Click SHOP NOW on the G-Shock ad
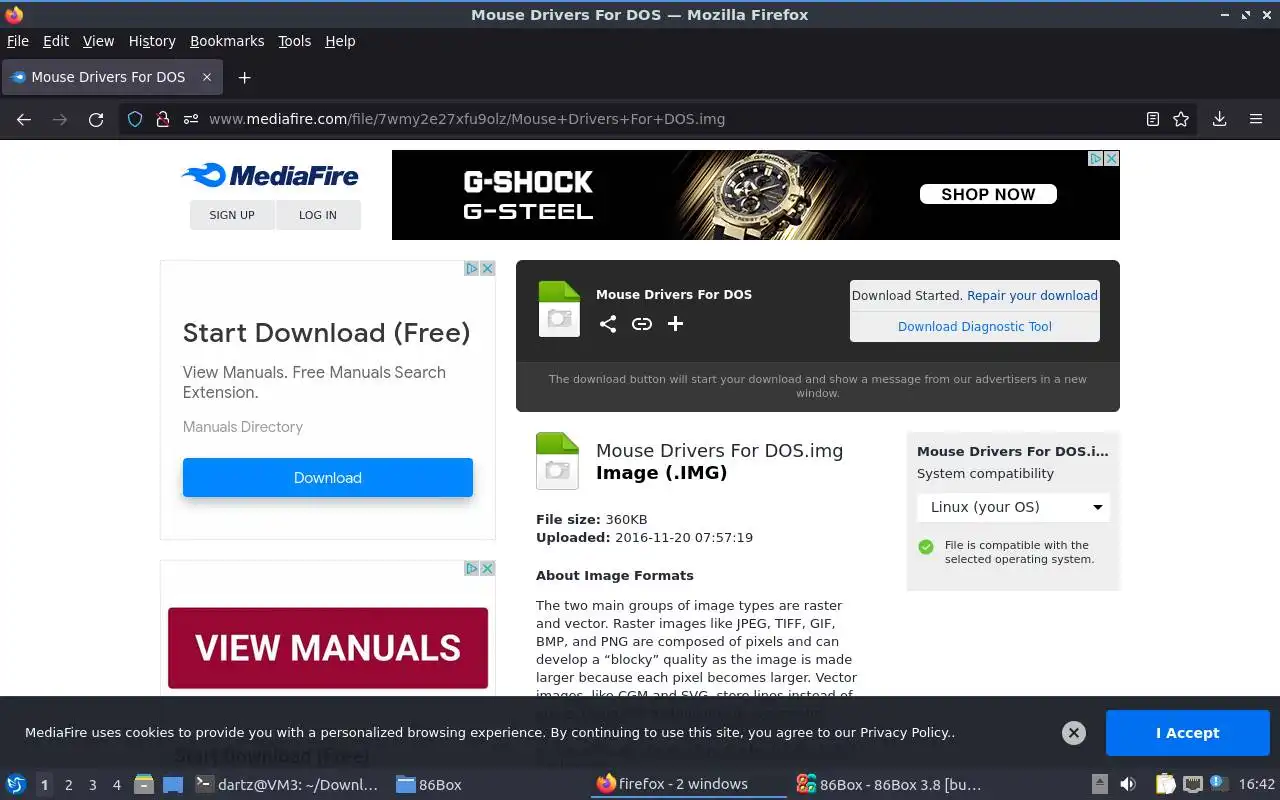 988,194
